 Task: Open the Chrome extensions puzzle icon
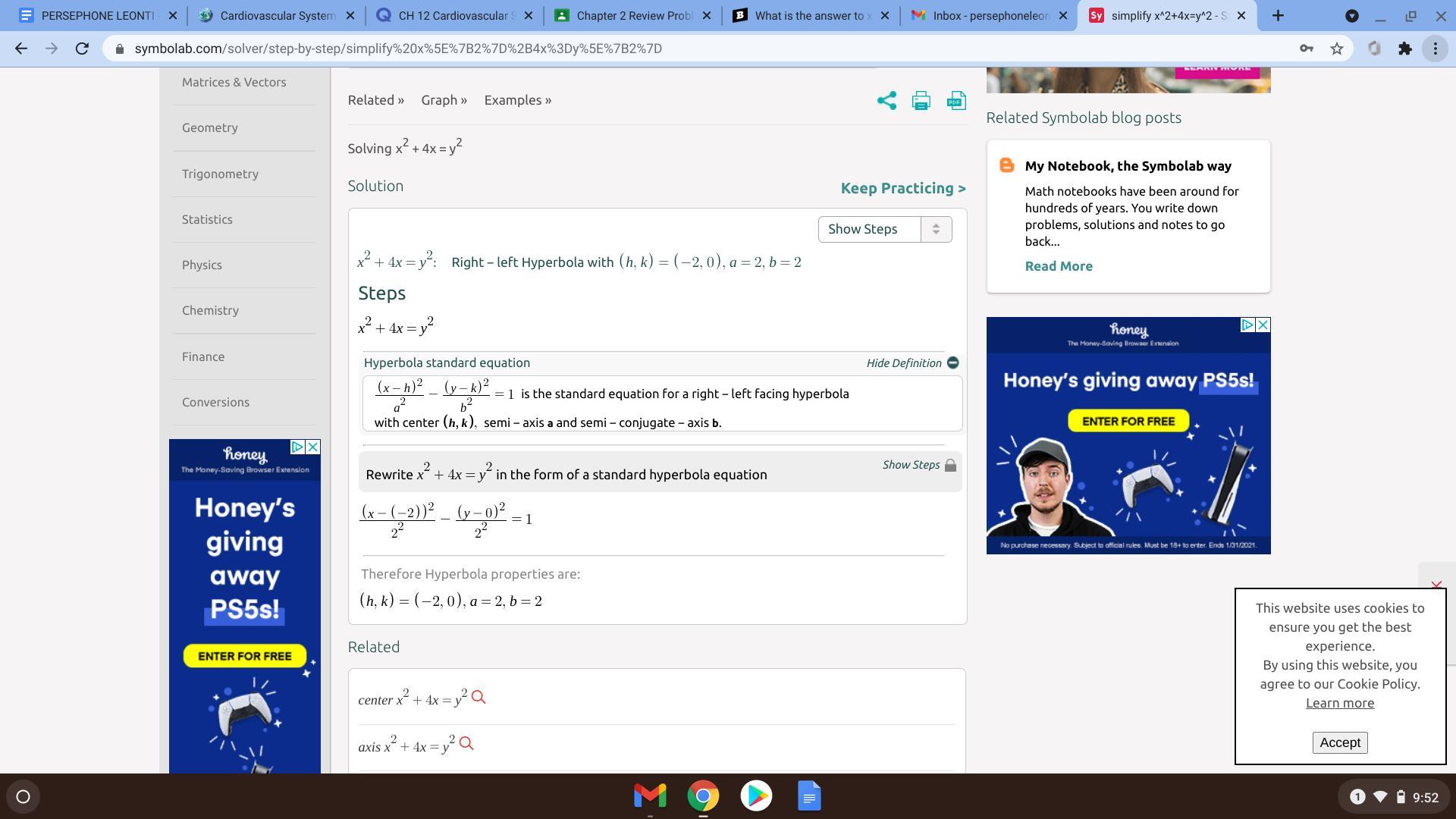point(1405,49)
